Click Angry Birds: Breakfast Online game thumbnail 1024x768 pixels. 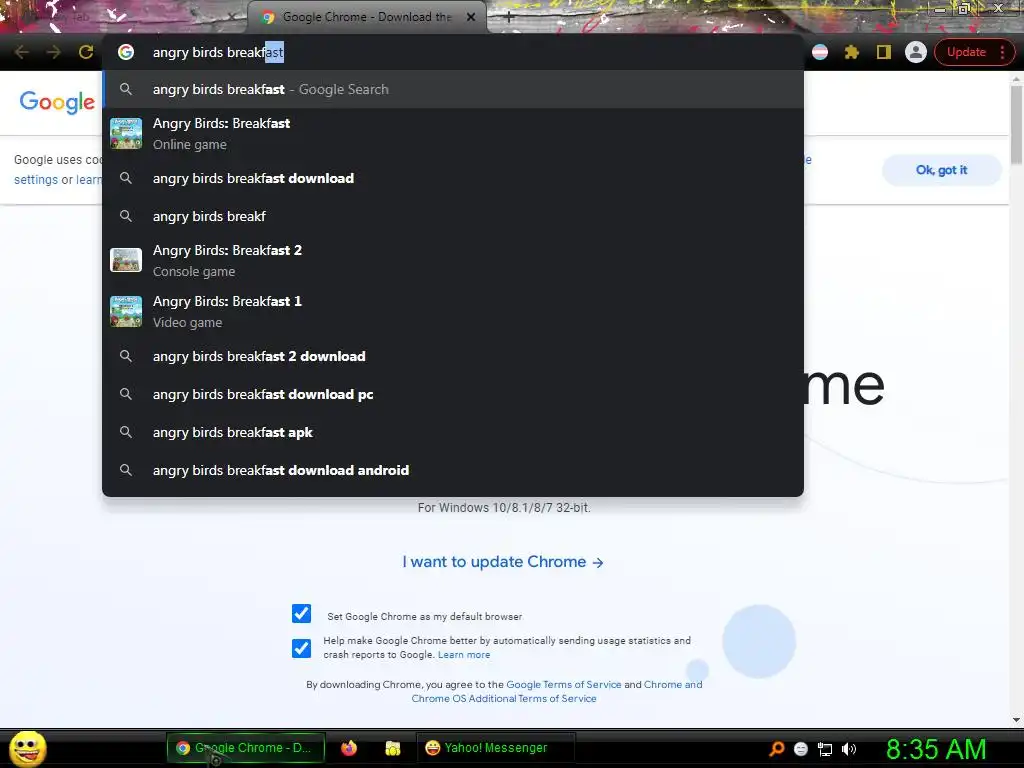pos(126,133)
